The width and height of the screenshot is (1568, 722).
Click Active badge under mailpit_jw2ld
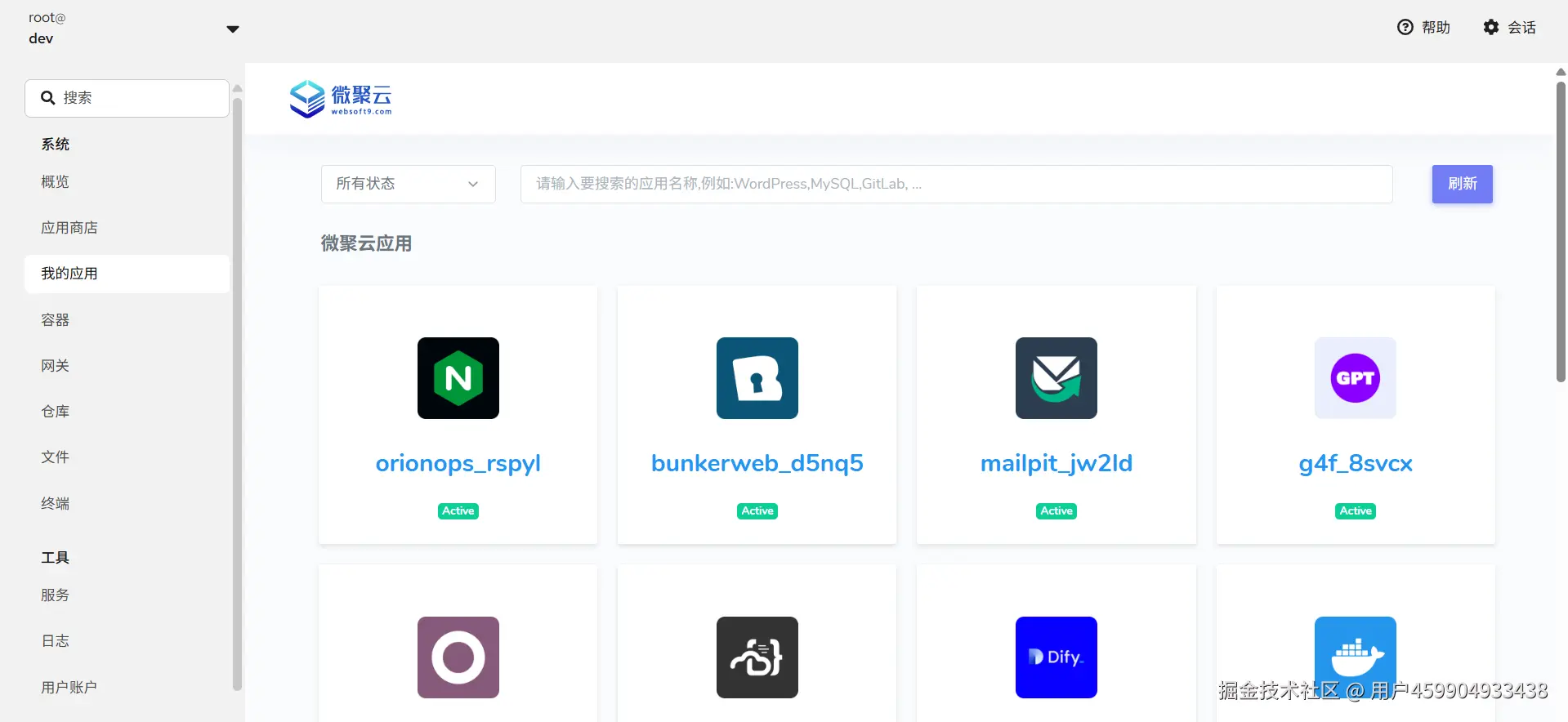tap(1056, 511)
